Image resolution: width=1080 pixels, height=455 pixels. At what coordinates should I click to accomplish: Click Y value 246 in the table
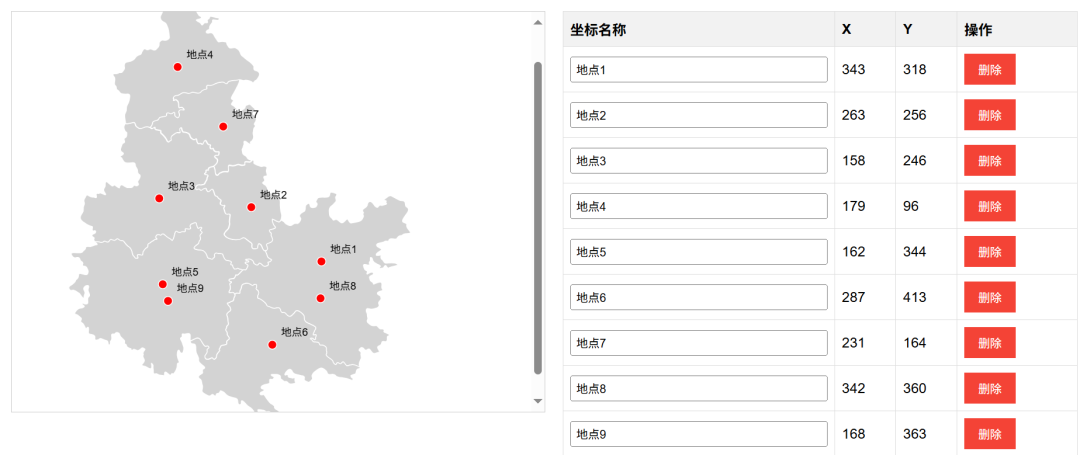(x=915, y=160)
